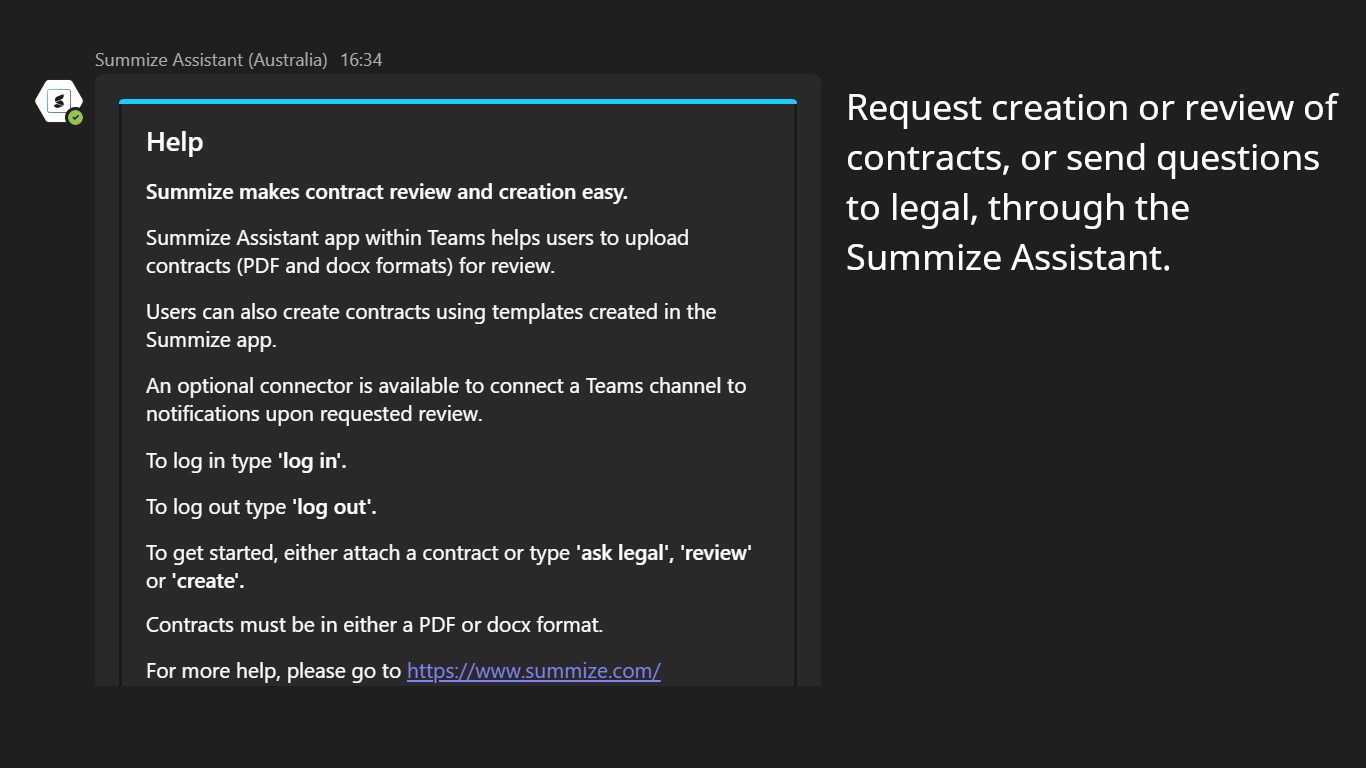Click the sender name Summize Assistant (Australia)
Image resolution: width=1366 pixels, height=768 pixels.
211,60
